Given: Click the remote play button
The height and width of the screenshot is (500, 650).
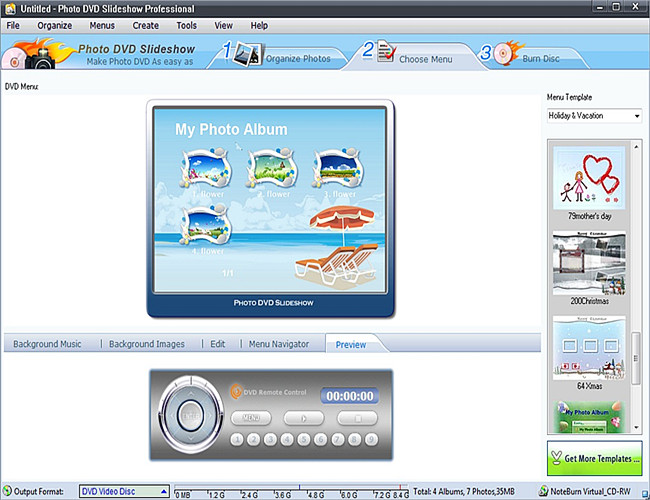Looking at the screenshot, I should pos(304,418).
